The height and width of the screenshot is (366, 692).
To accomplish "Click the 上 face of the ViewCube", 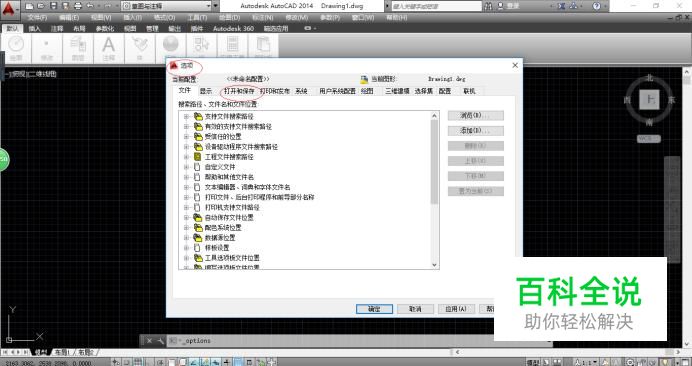I will pos(649,99).
